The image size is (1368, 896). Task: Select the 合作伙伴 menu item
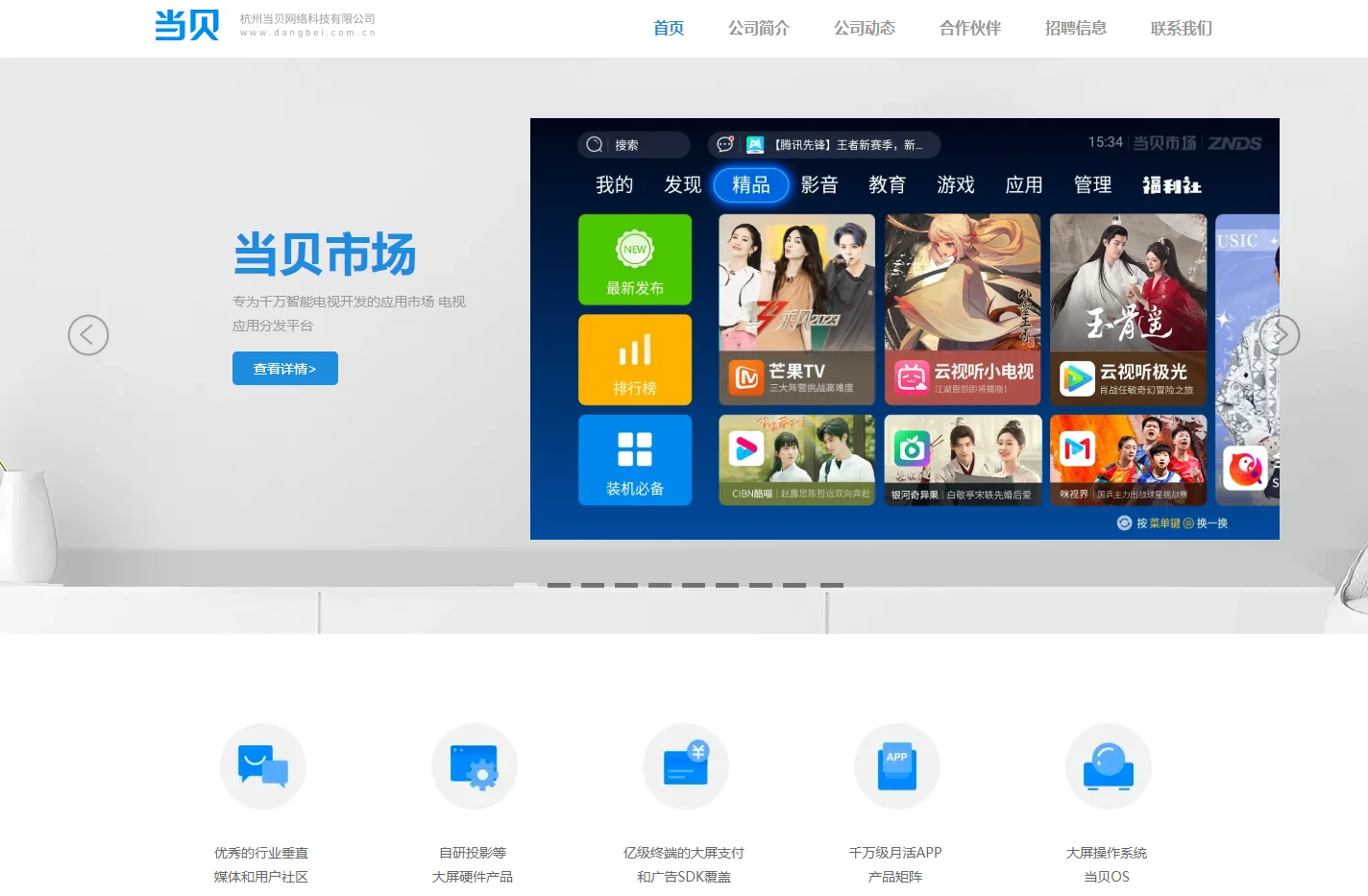970,29
